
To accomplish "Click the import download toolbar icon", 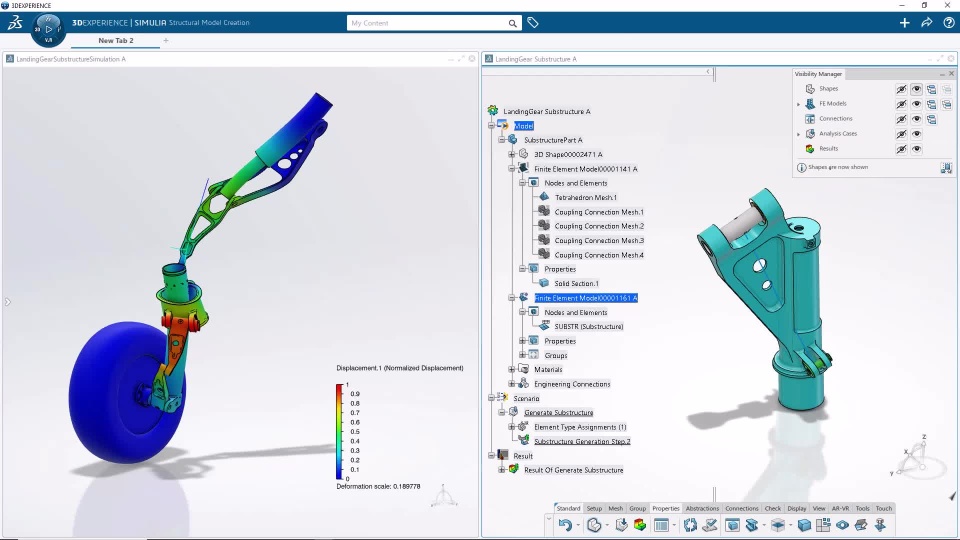I will coord(621,525).
